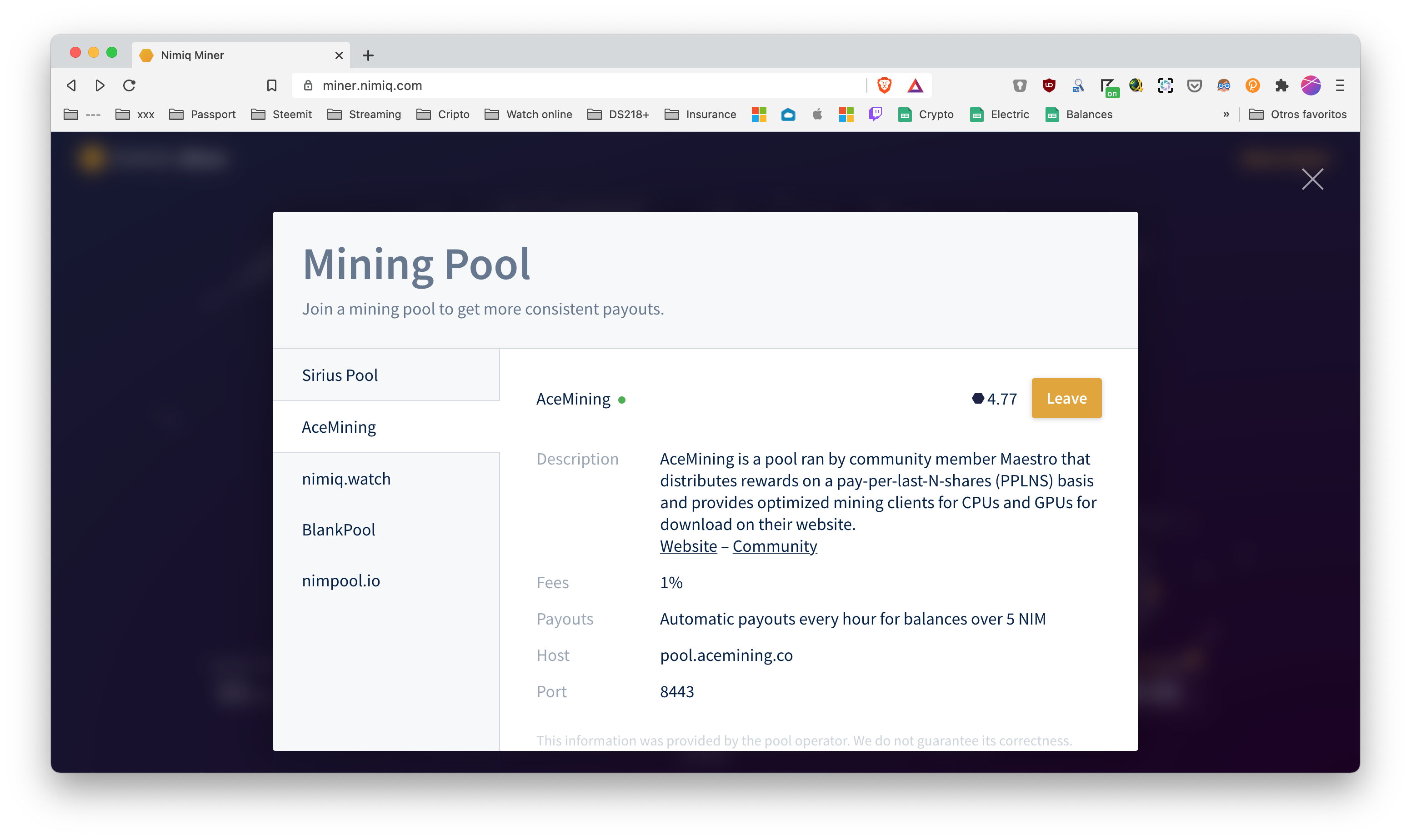Image resolution: width=1411 pixels, height=840 pixels.
Task: Expand the xxx bookmarks folder
Action: [x=135, y=115]
